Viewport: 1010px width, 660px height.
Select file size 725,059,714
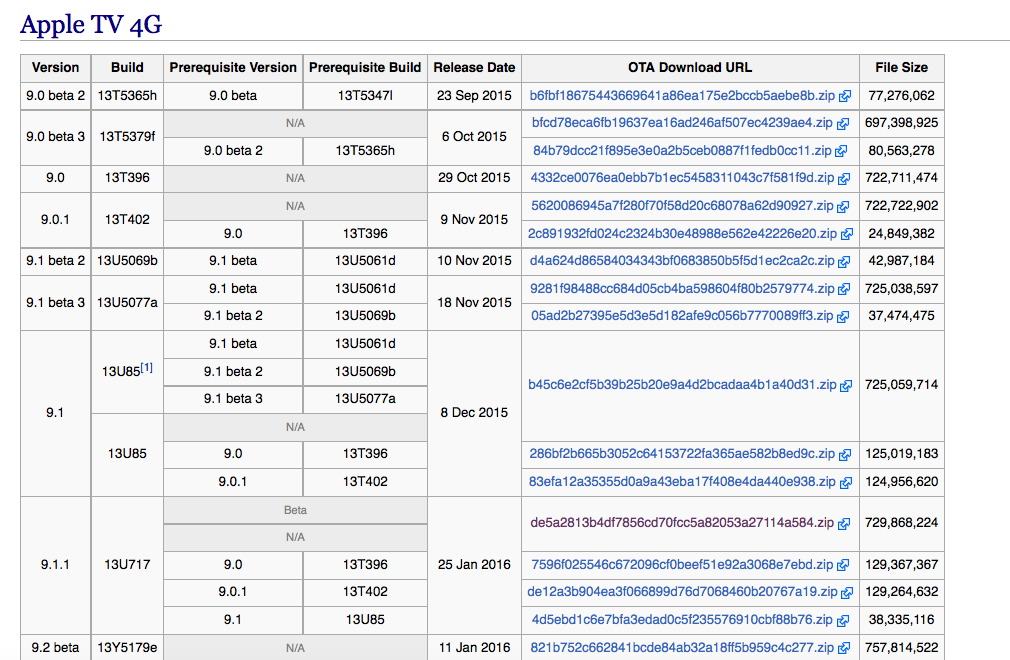(x=901, y=384)
